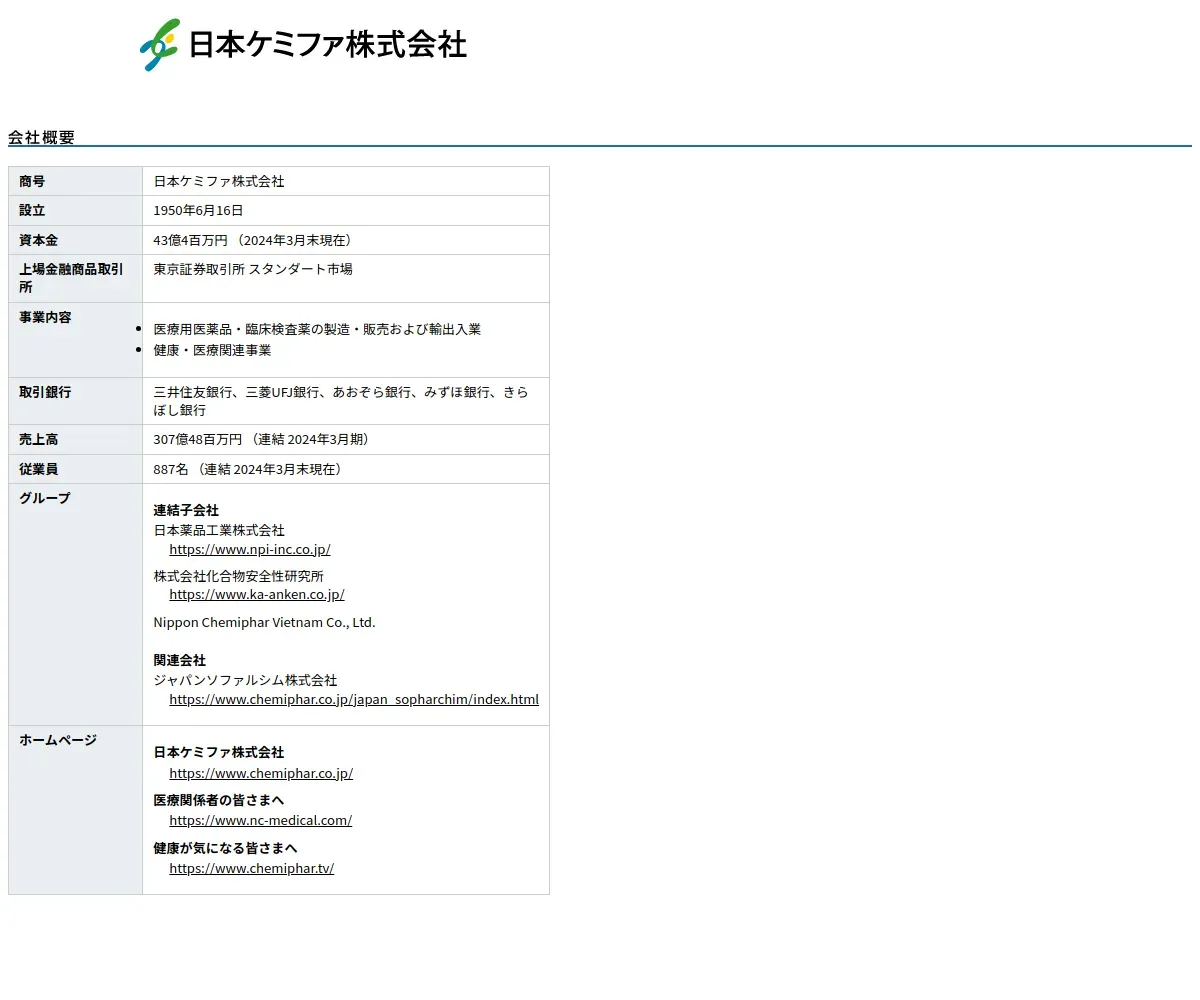This screenshot has height=1000, width=1200.
Task: Click the 関連会社 subheading
Action: (x=180, y=660)
